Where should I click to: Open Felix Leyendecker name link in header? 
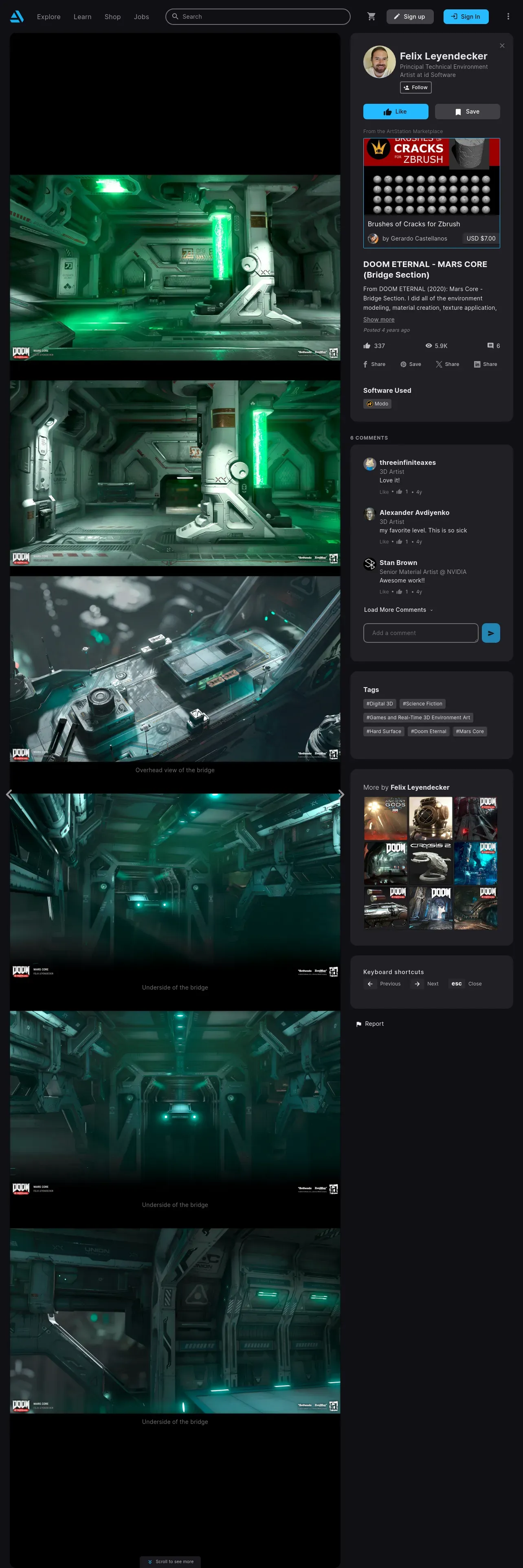(443, 56)
